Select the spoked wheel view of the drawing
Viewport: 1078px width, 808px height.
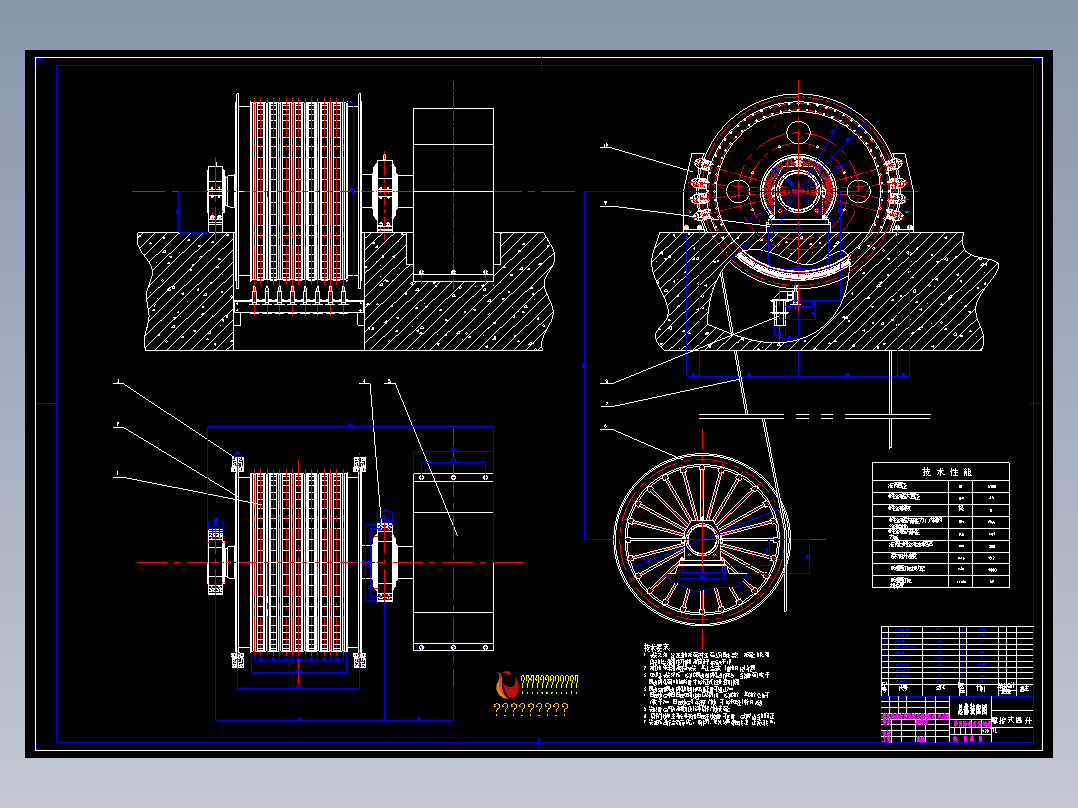tap(702, 538)
